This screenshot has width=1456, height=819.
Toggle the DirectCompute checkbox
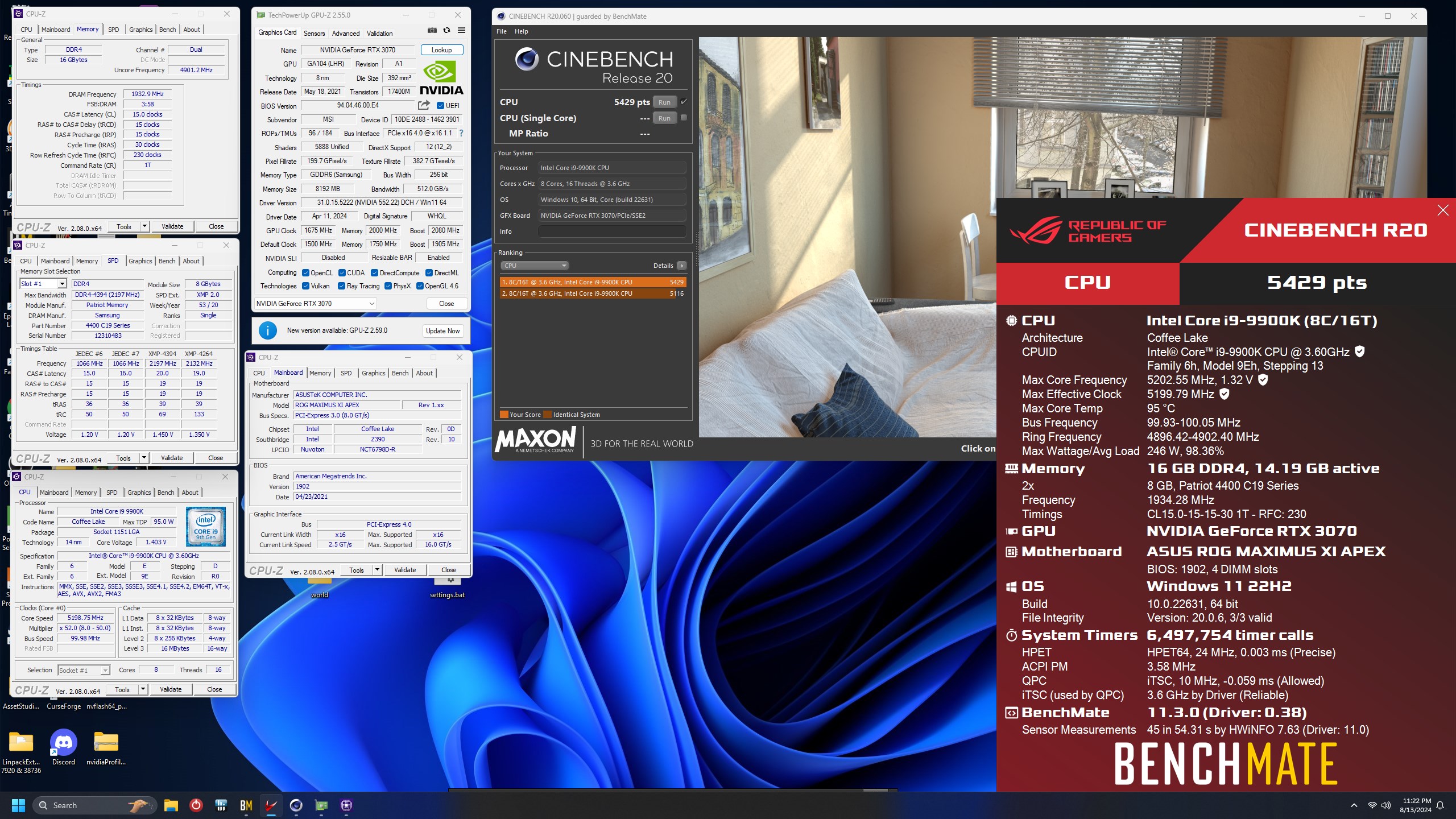click(375, 273)
